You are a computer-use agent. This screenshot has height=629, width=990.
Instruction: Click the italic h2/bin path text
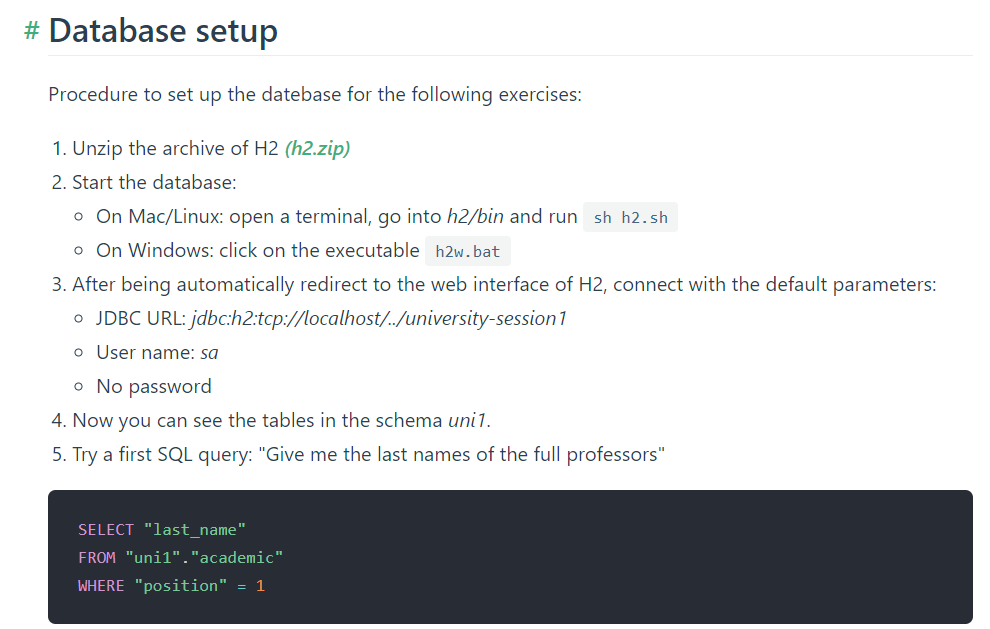(475, 217)
